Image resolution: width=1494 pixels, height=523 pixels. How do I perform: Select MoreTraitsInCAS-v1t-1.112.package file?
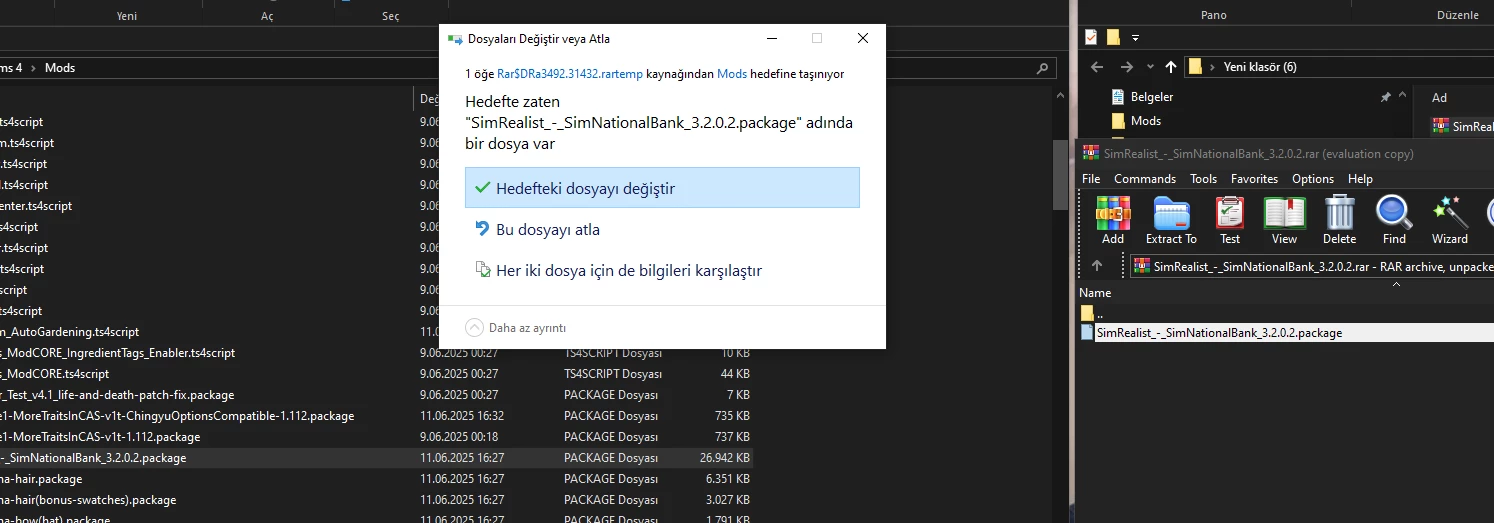point(100,437)
